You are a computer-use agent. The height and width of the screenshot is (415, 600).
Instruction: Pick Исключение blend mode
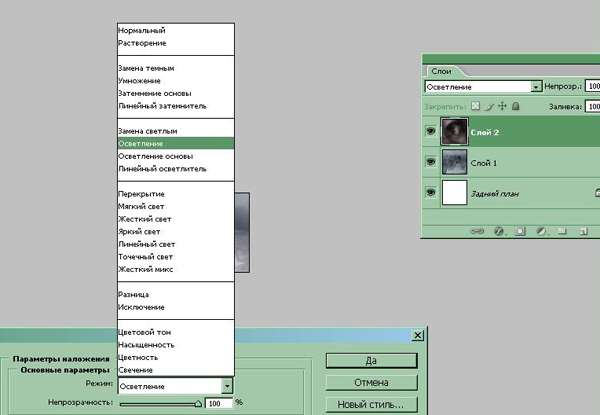(x=176, y=307)
